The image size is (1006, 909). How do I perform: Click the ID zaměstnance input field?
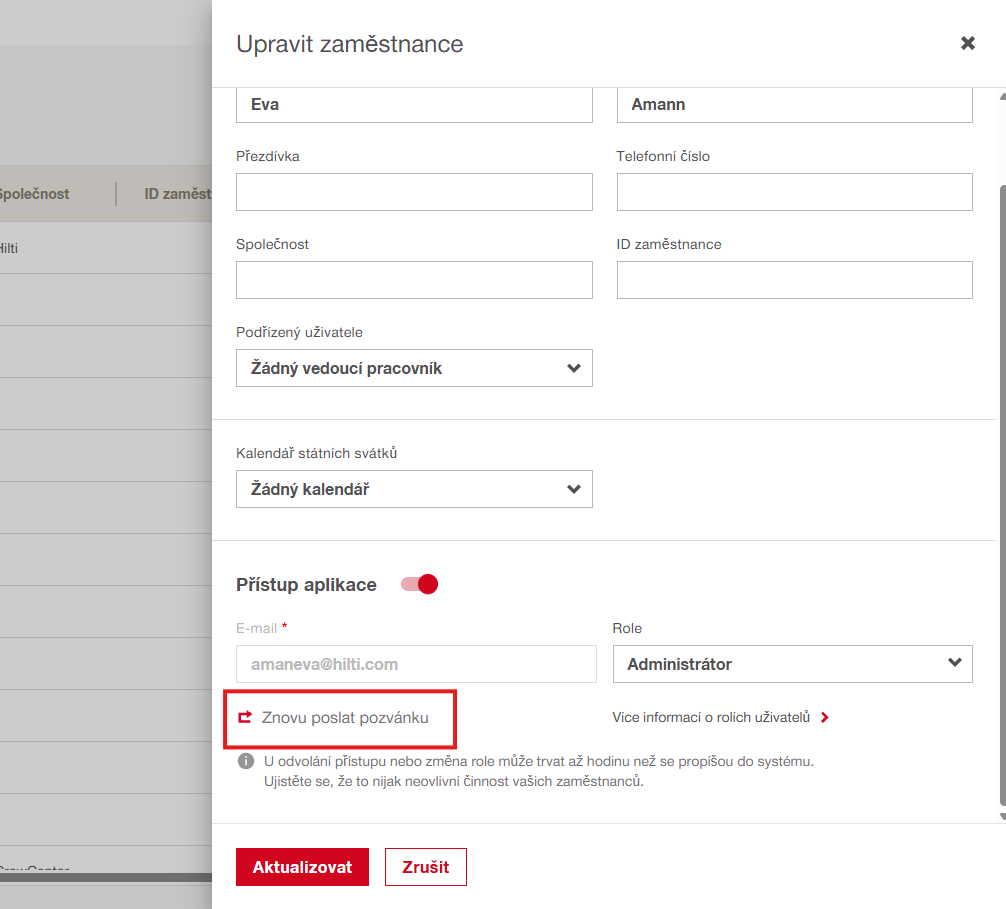pos(794,280)
